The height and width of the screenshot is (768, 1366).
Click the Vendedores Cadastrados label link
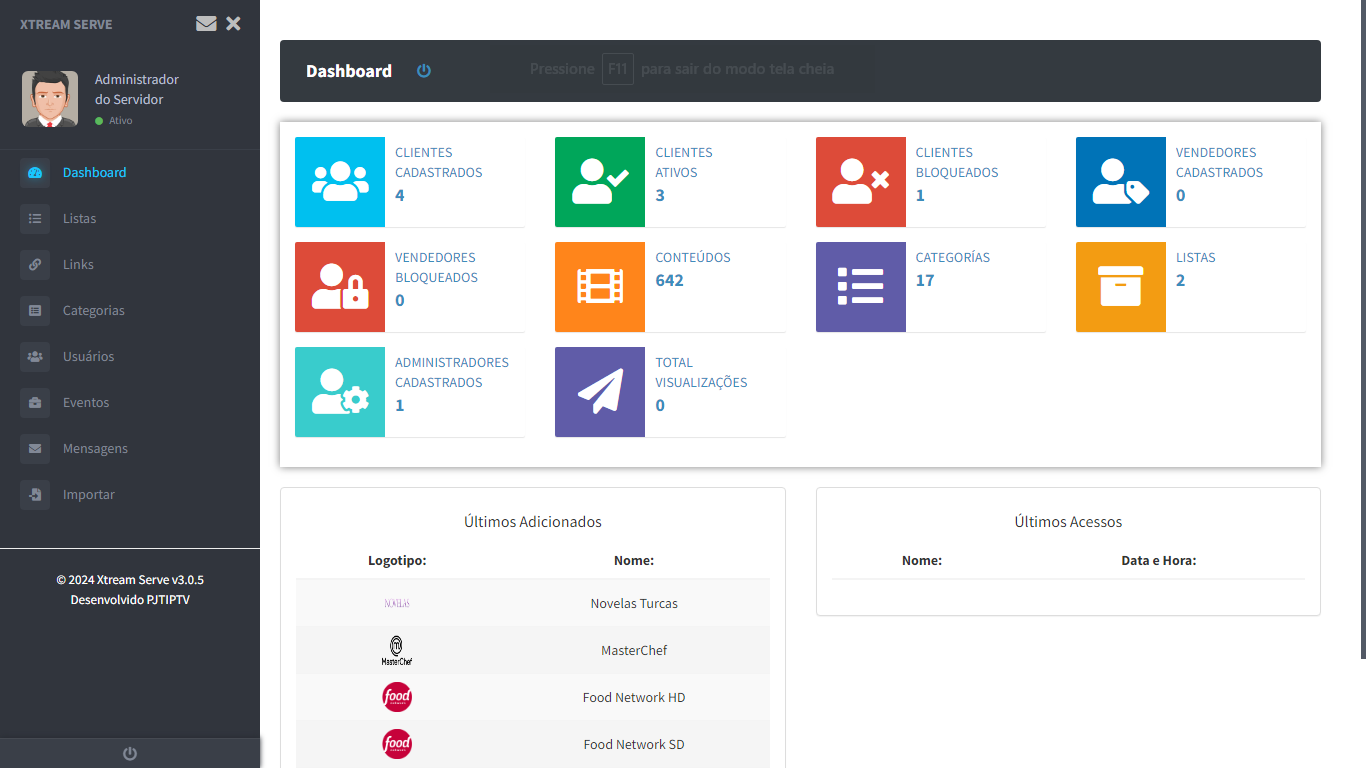[1218, 162]
